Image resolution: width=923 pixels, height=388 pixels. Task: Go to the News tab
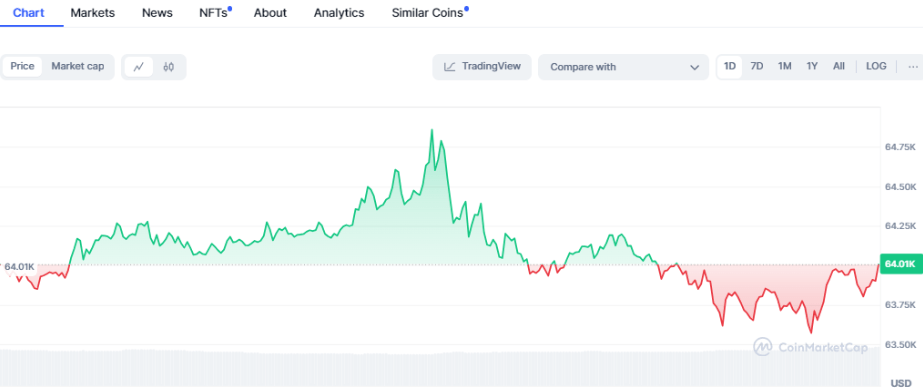157,13
